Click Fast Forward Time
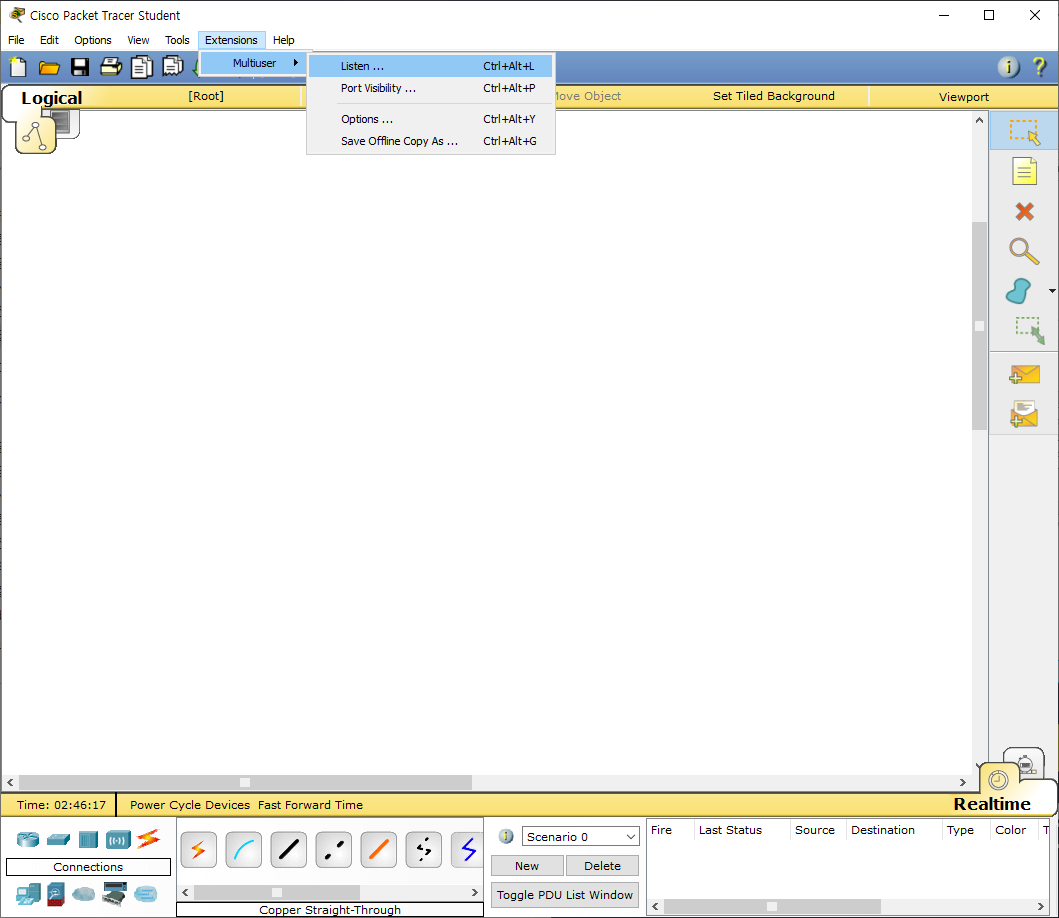 click(310, 805)
